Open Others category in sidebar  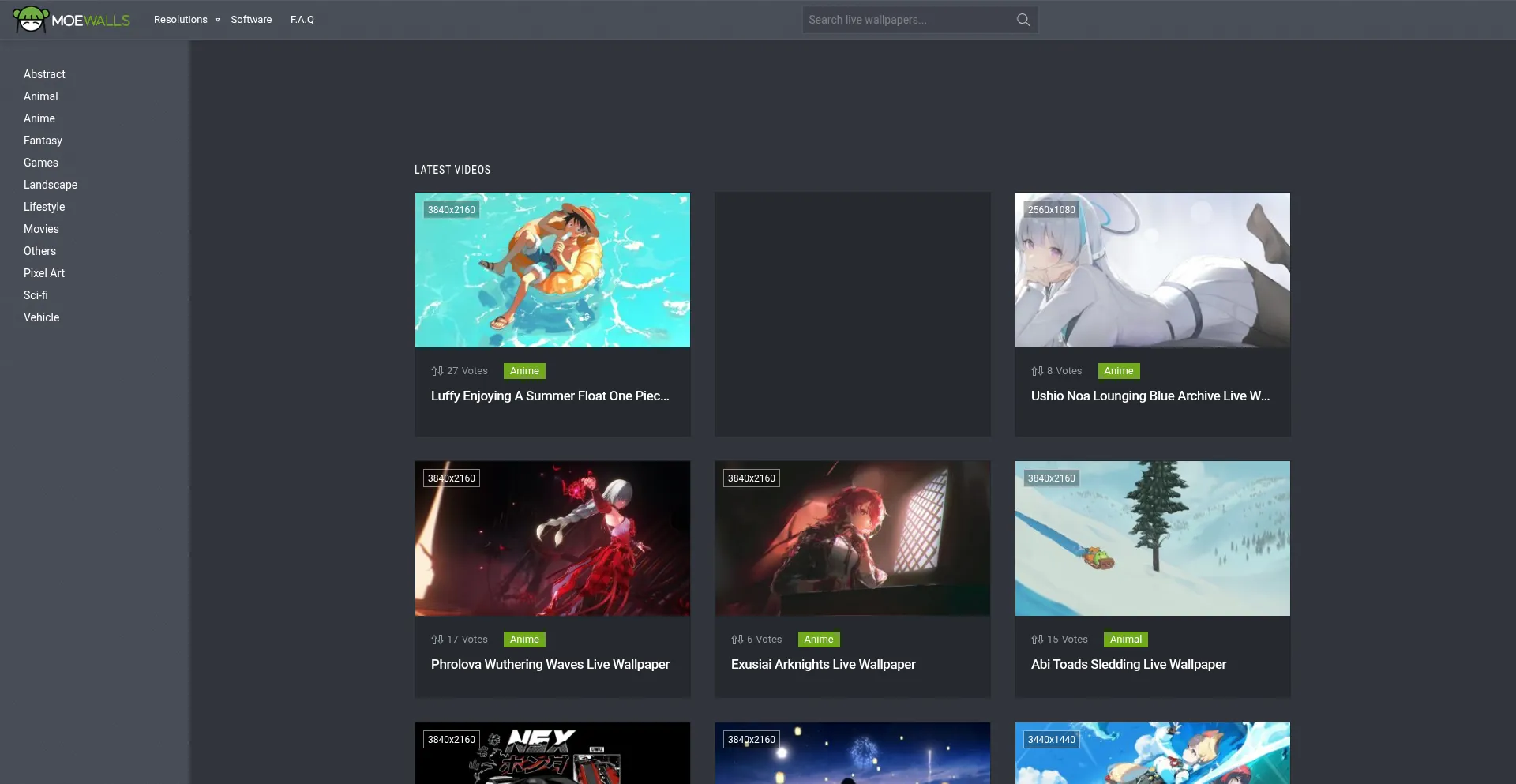click(39, 251)
